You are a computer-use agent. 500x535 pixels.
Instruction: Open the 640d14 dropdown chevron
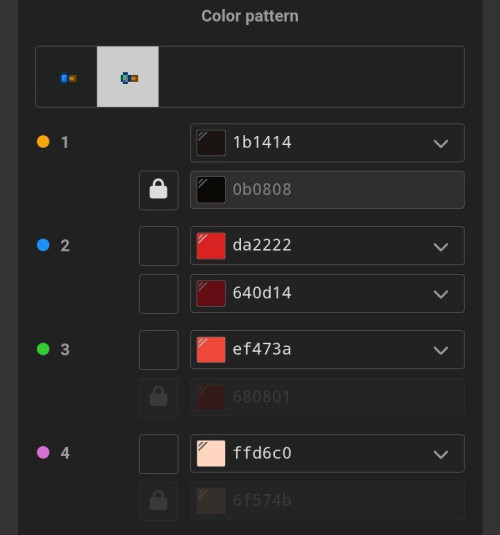pos(441,294)
